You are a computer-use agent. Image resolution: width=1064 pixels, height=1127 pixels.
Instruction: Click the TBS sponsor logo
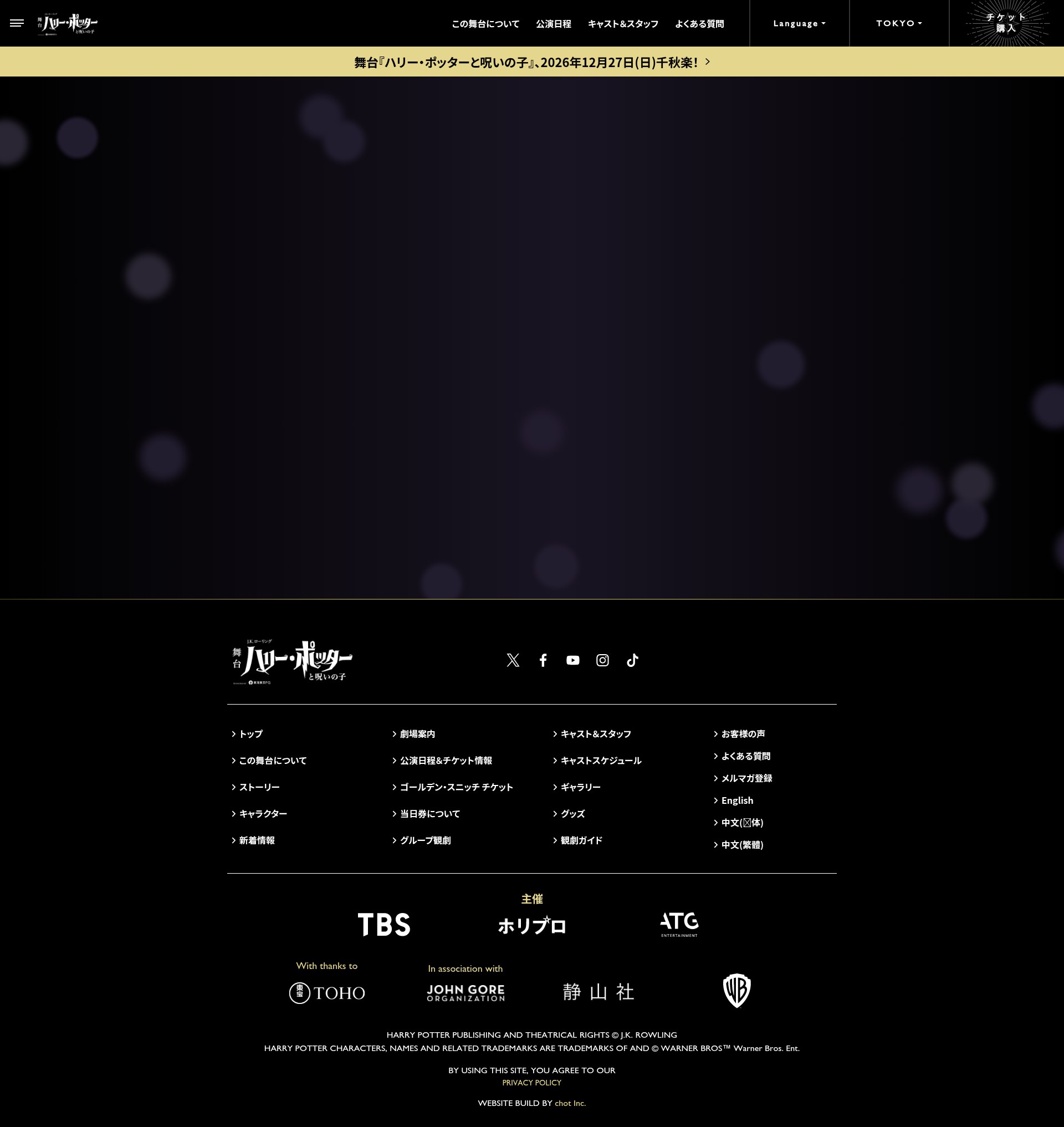coord(384,925)
